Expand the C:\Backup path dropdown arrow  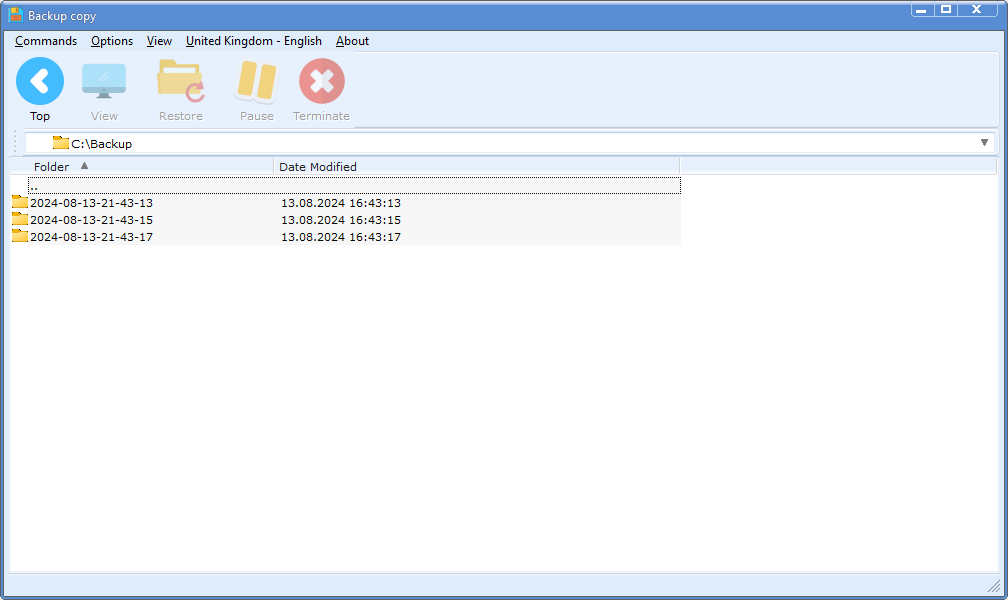coord(984,143)
